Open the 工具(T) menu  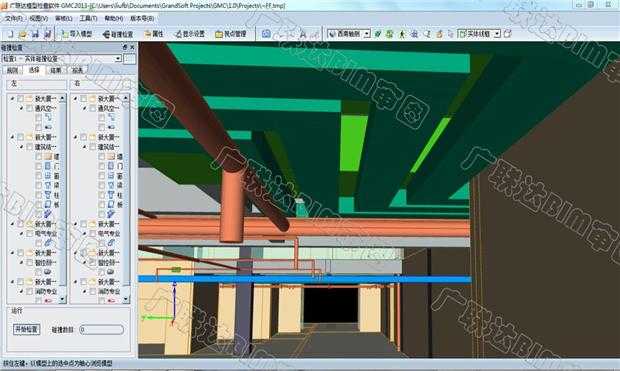click(88, 19)
